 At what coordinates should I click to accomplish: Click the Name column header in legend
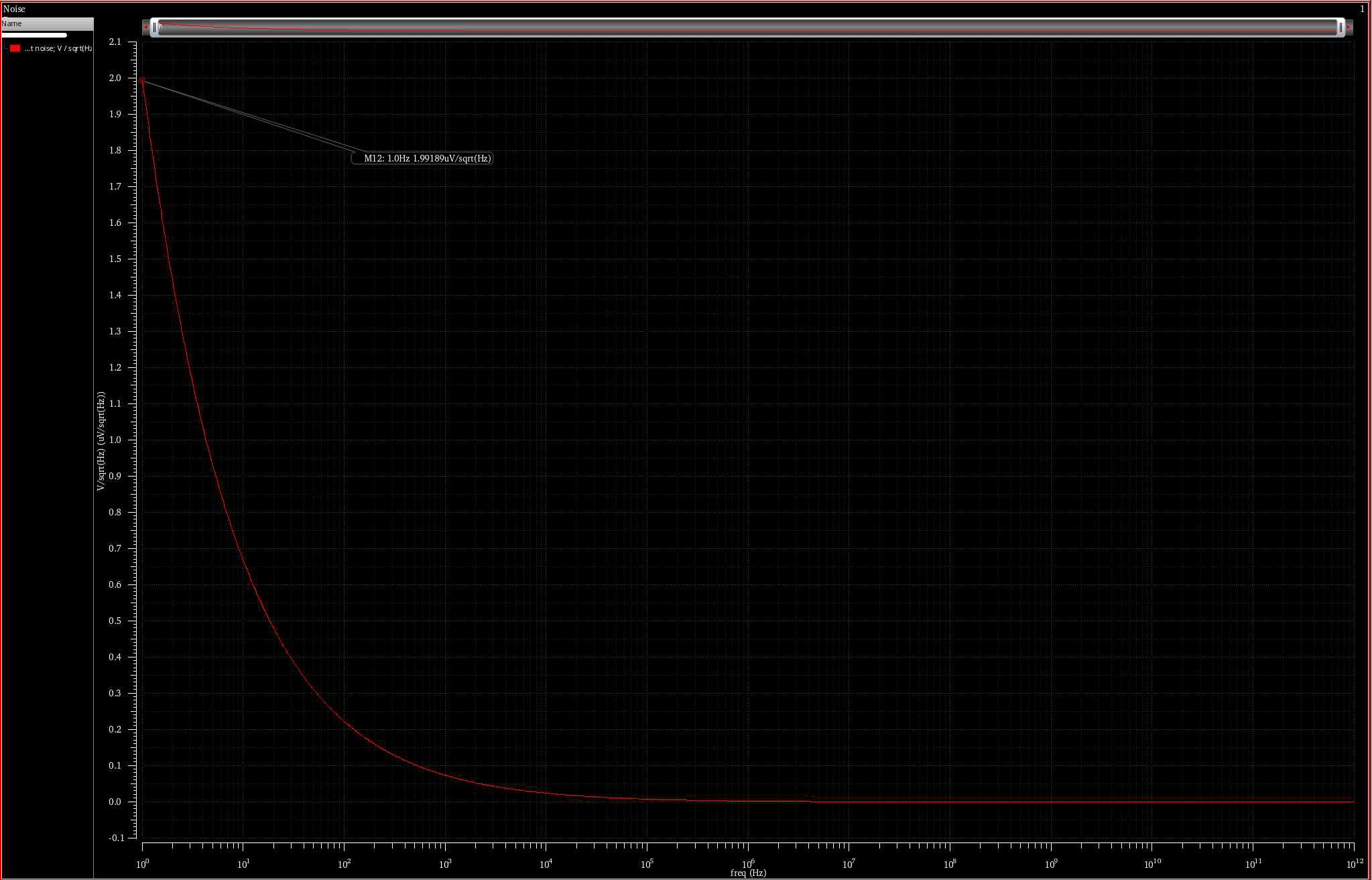47,23
